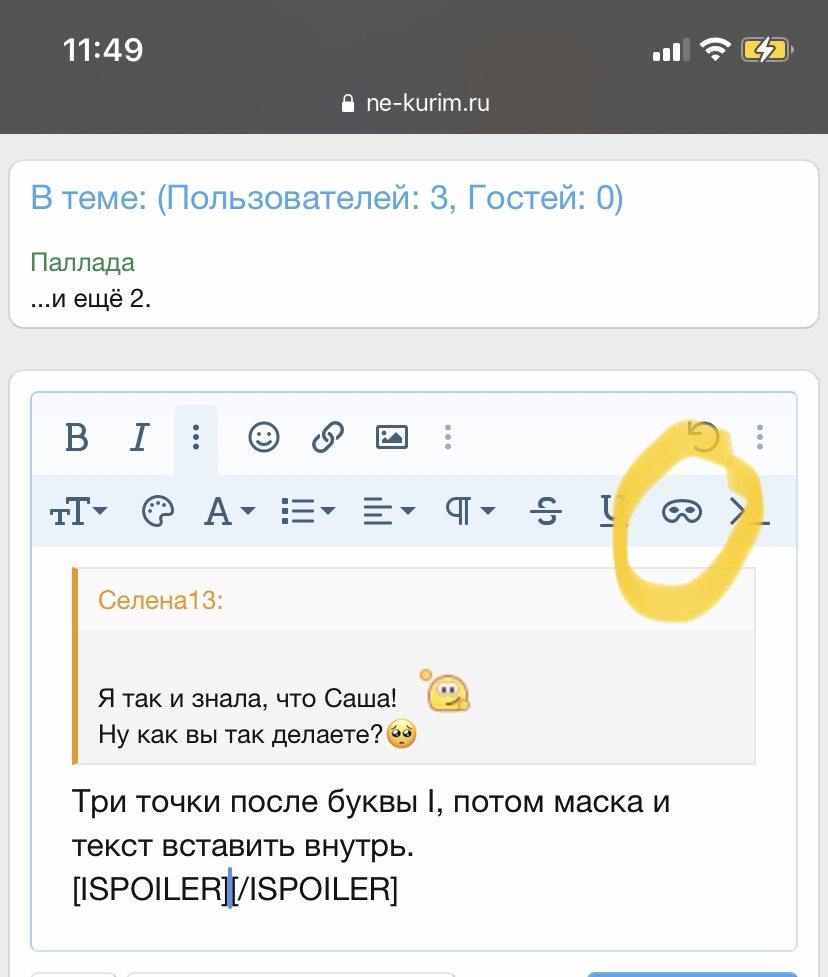Insert inline spoiler with the mask icon
828x977 pixels.
682,512
